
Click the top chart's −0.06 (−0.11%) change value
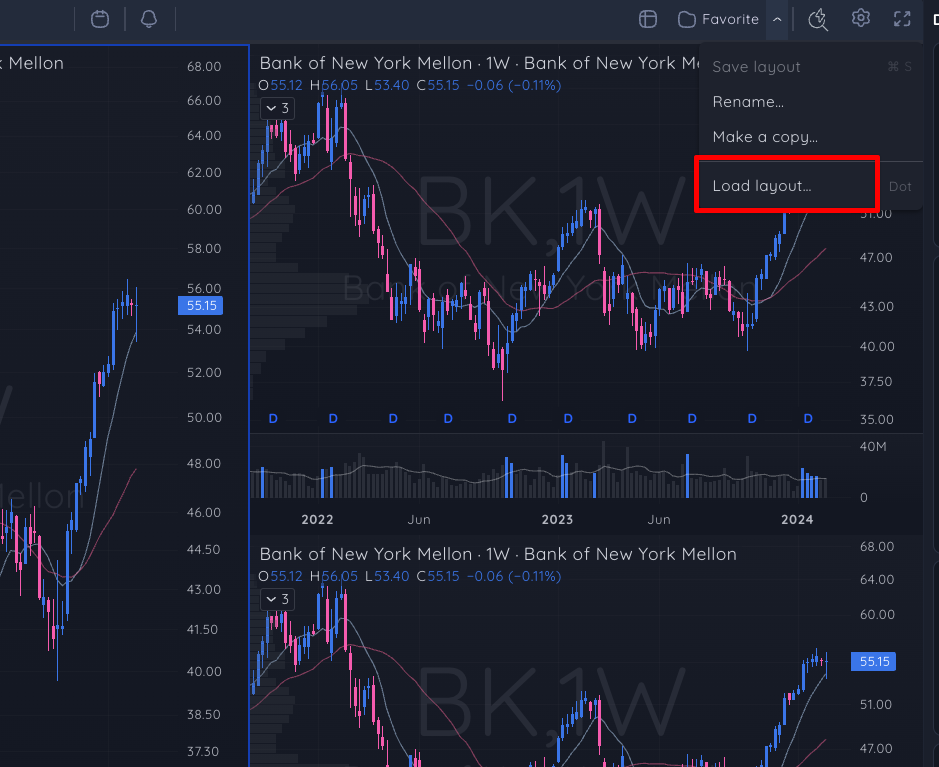pos(514,86)
